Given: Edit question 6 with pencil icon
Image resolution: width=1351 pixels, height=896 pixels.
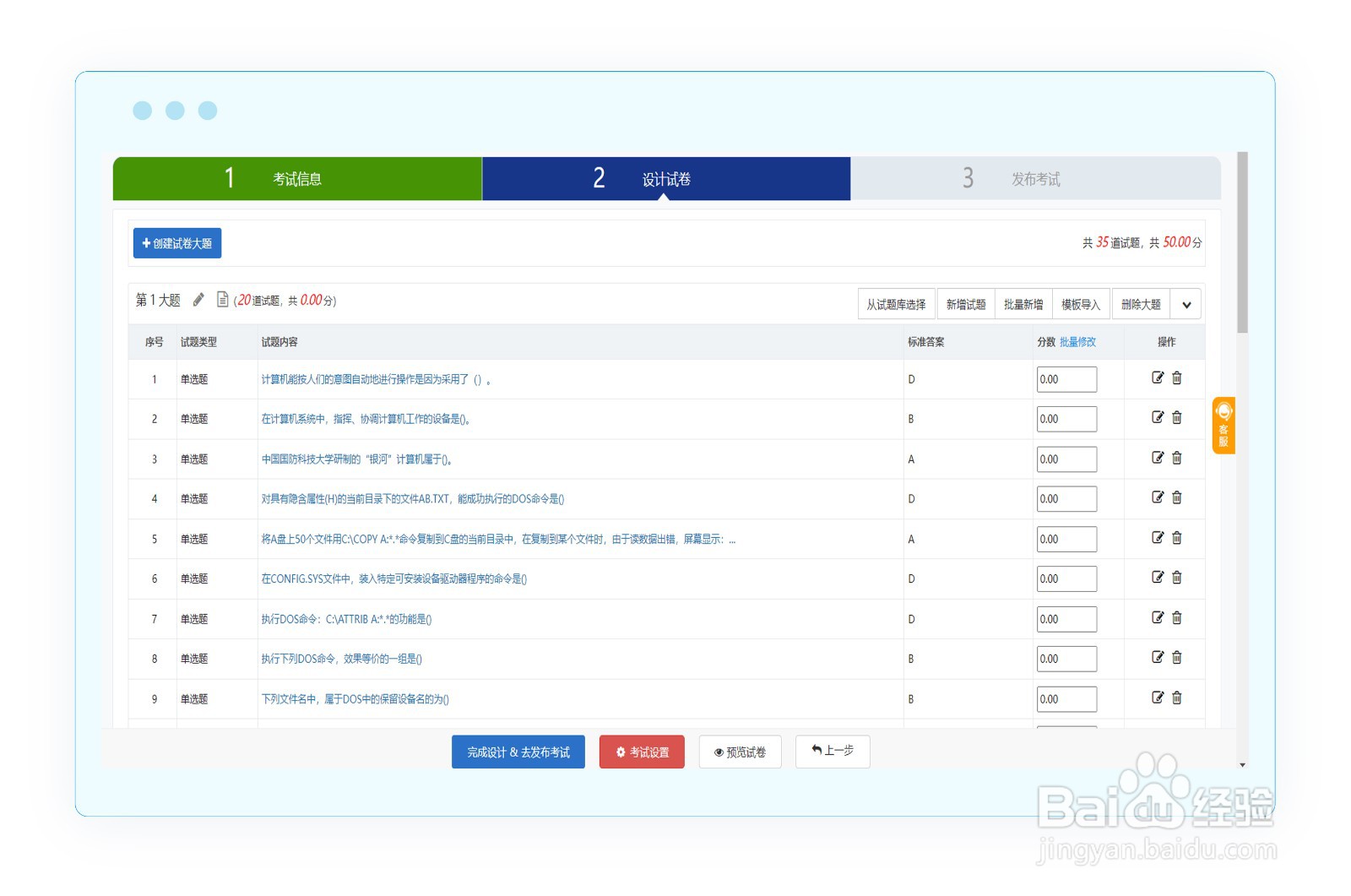Looking at the screenshot, I should (x=1158, y=578).
